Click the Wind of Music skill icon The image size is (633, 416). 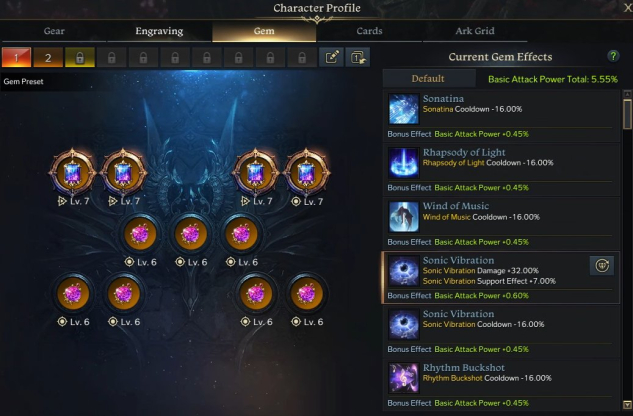tap(403, 217)
